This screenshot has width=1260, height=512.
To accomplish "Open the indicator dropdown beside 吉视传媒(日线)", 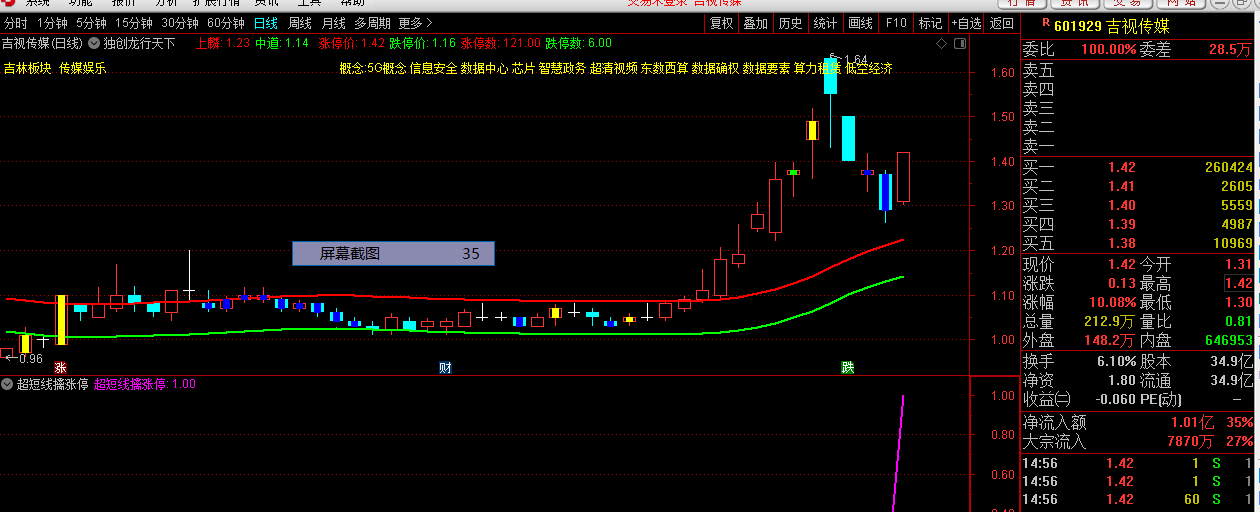I will point(94,43).
